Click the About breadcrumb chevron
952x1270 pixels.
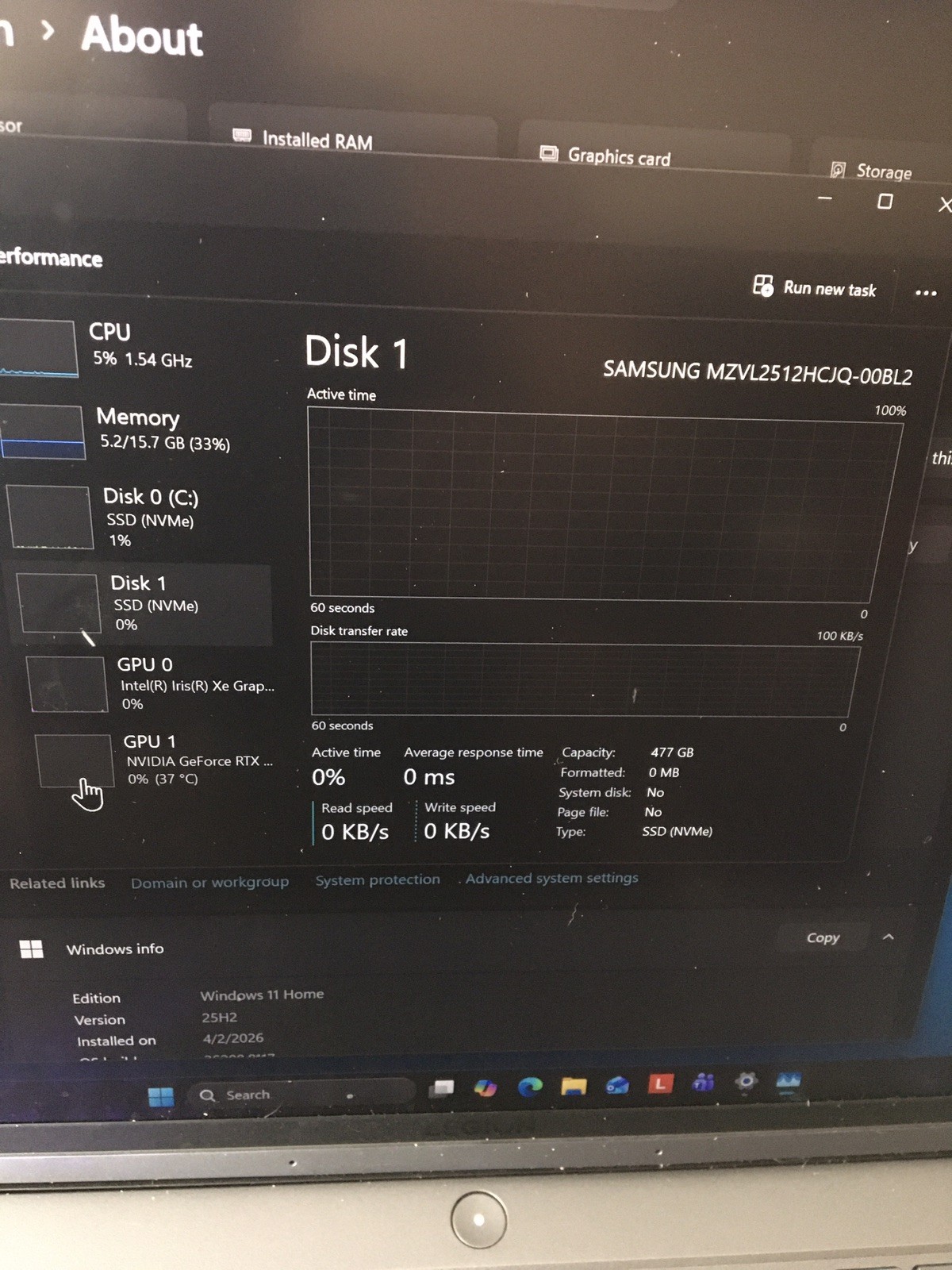(48, 31)
